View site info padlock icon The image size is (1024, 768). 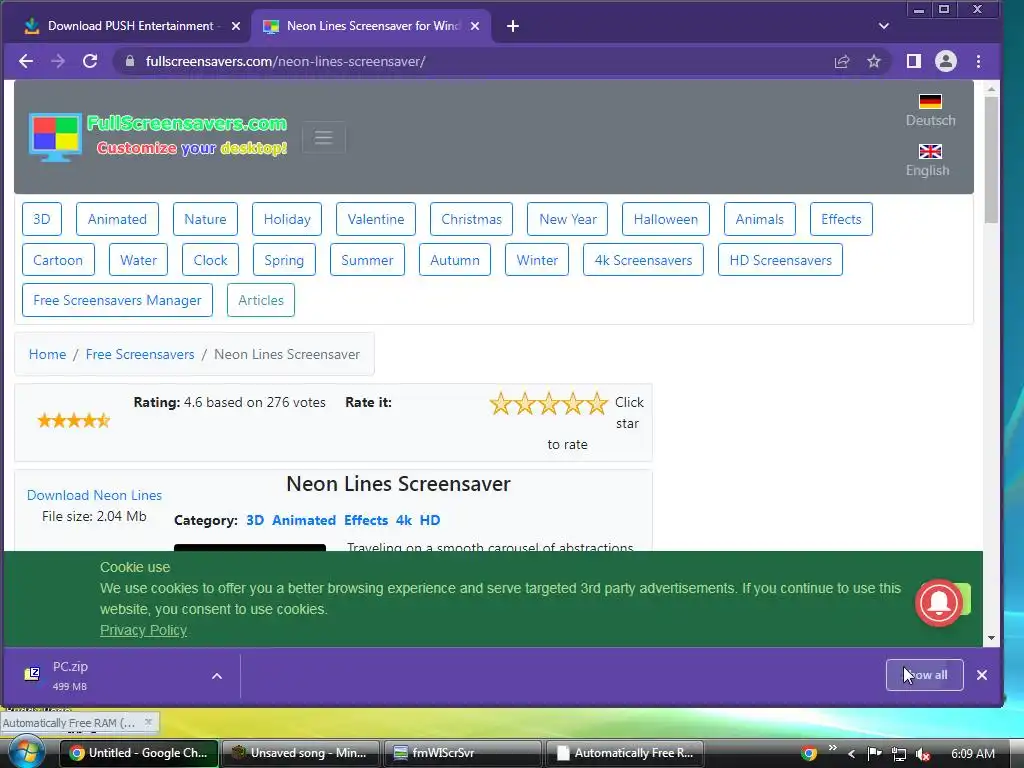pos(130,61)
